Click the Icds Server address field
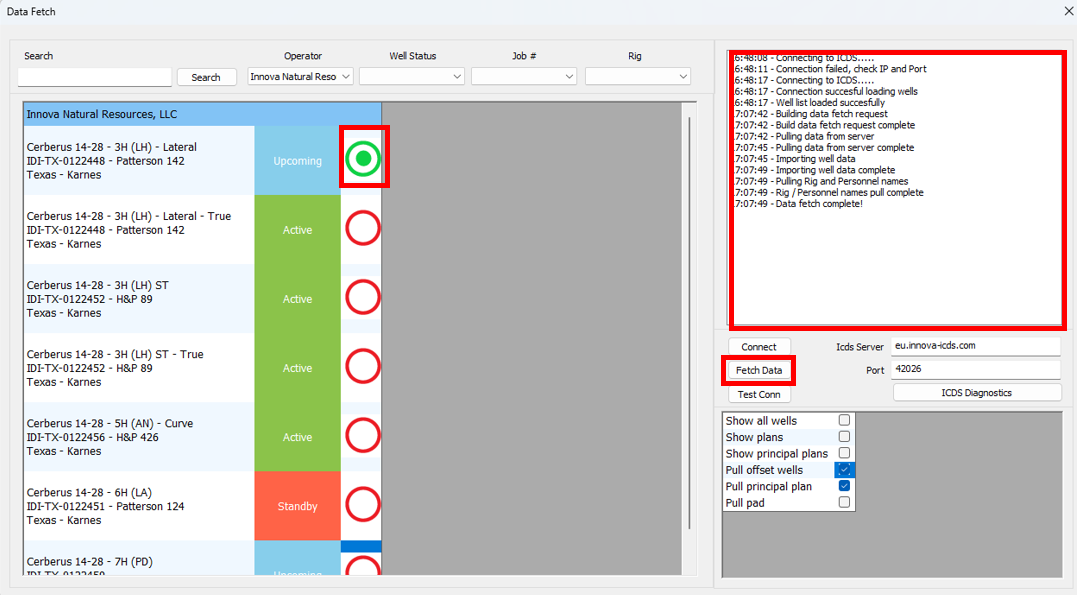The height and width of the screenshot is (595, 1077). (x=975, y=346)
